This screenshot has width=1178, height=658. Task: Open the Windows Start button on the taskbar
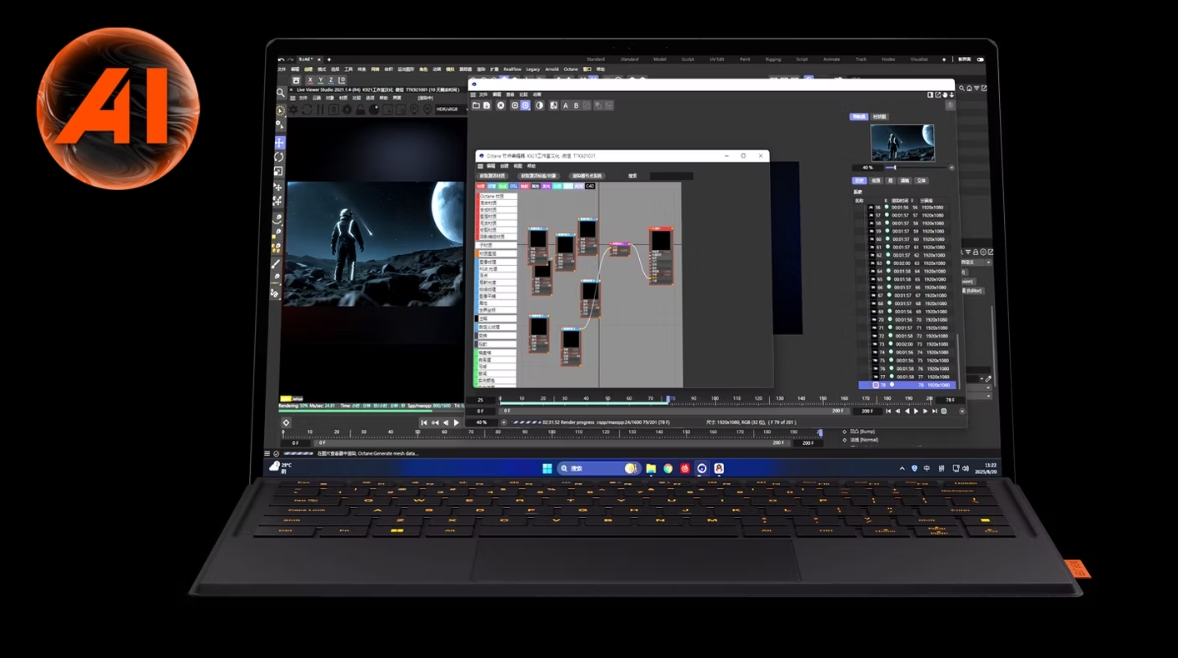(x=547, y=468)
